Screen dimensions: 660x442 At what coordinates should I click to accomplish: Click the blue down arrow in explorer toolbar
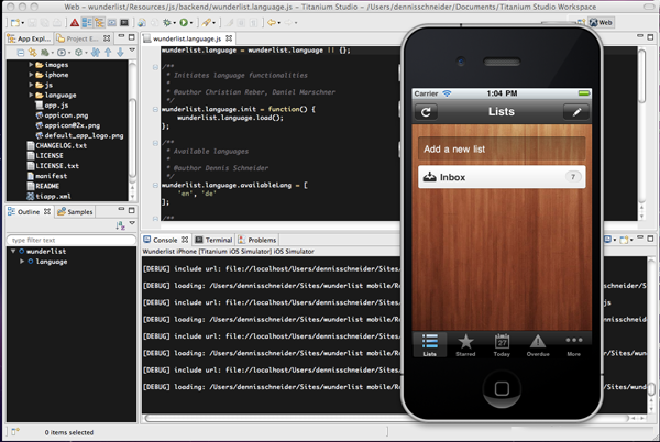tap(120, 52)
